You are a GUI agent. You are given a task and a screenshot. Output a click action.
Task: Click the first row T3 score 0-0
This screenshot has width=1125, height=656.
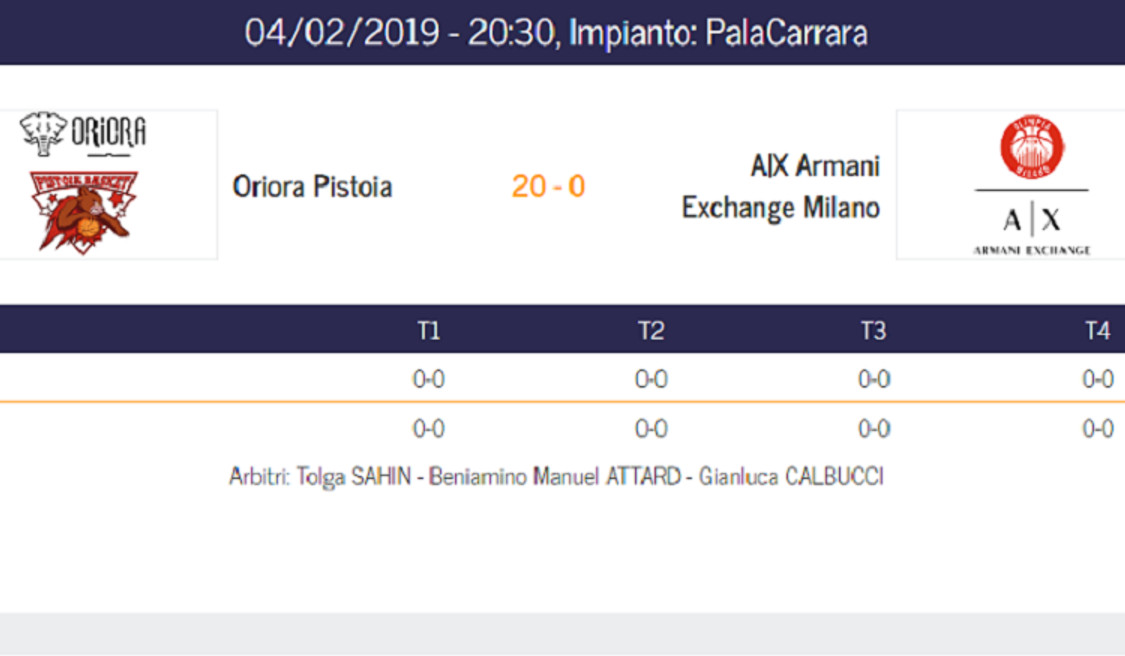[x=874, y=379]
